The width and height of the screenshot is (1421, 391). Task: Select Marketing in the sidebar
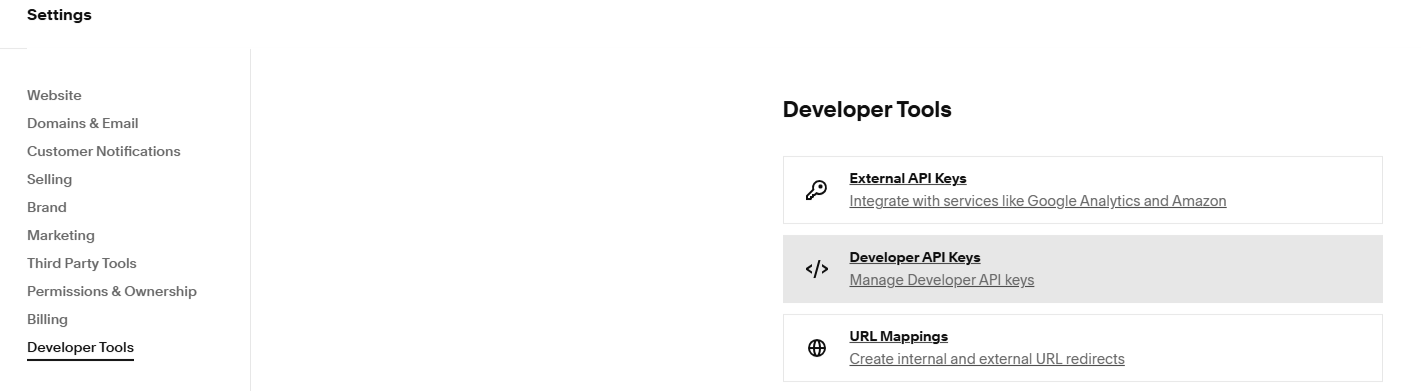61,235
